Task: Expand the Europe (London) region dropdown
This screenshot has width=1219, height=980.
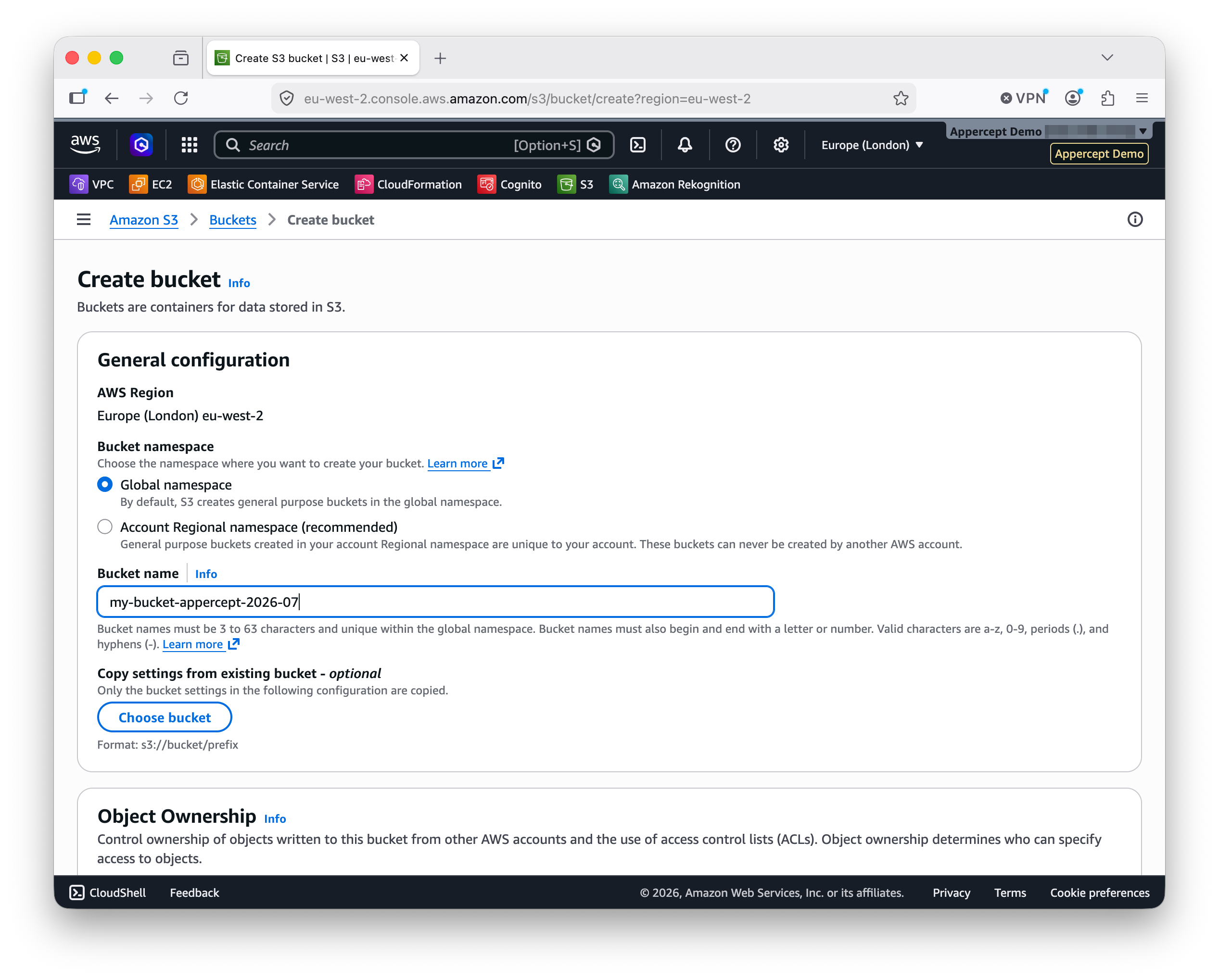Action: pyautogui.click(x=872, y=145)
